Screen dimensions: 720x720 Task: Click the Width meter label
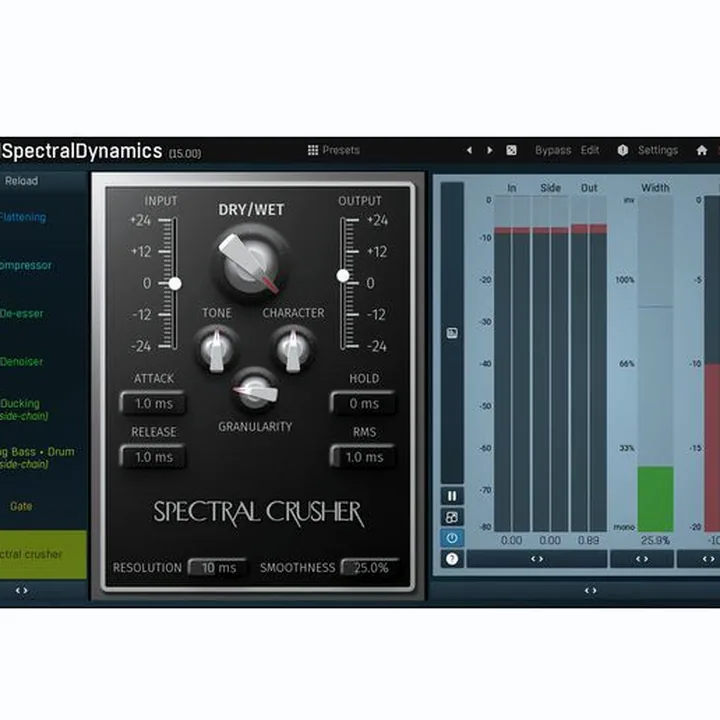pyautogui.click(x=655, y=188)
